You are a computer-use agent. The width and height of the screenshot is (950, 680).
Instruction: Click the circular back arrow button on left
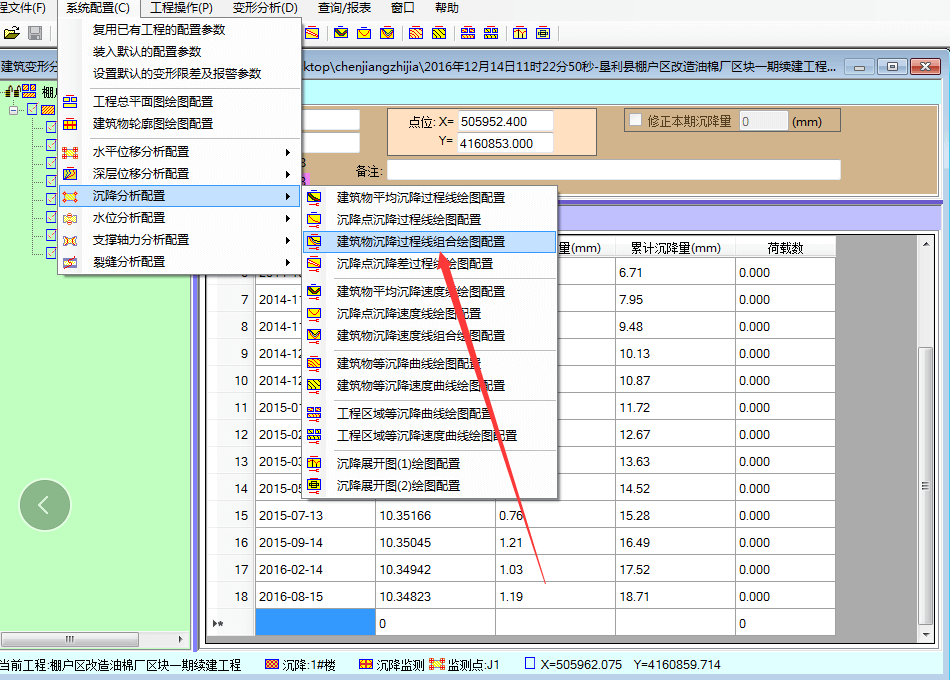coord(44,505)
